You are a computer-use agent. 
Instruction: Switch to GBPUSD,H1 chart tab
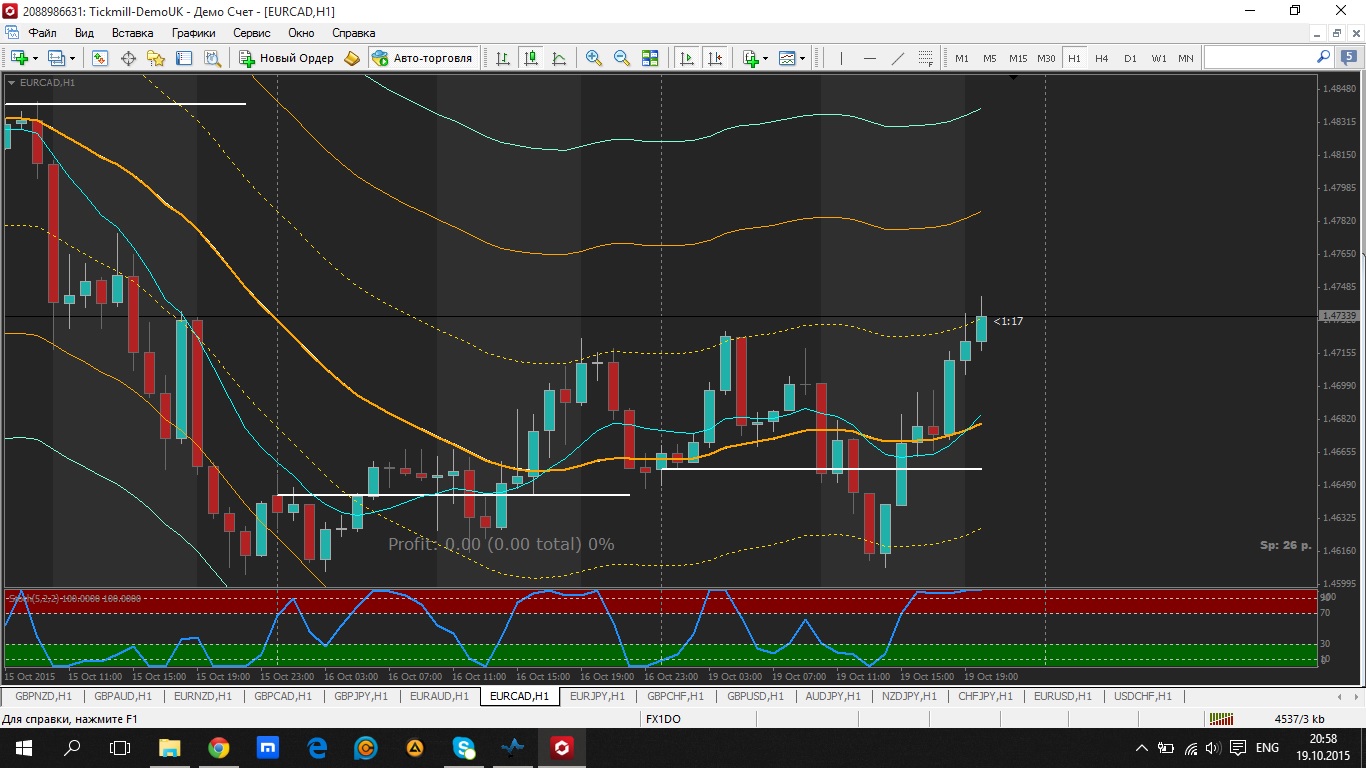(756, 696)
